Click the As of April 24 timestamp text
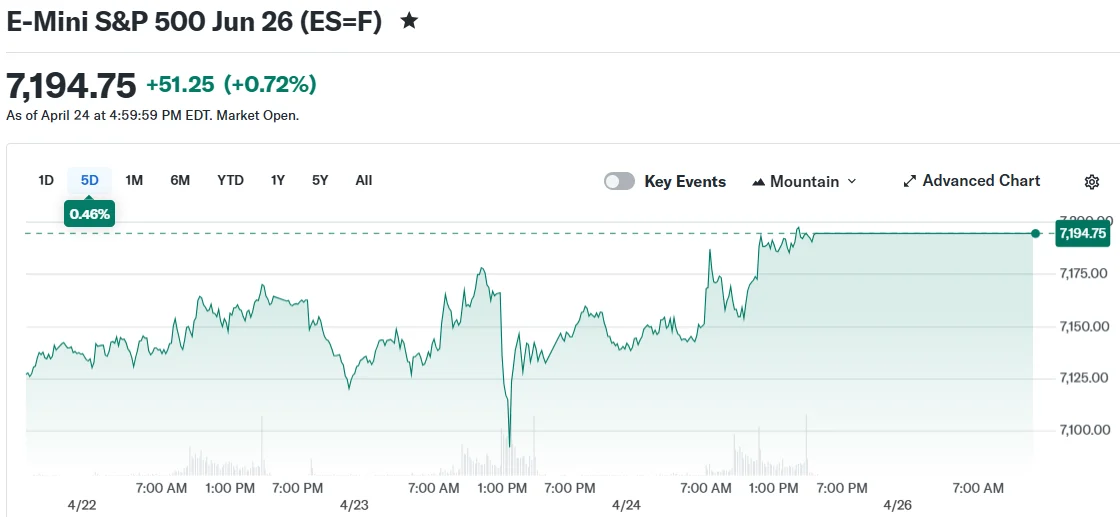The width and height of the screenshot is (1120, 517). (x=153, y=115)
